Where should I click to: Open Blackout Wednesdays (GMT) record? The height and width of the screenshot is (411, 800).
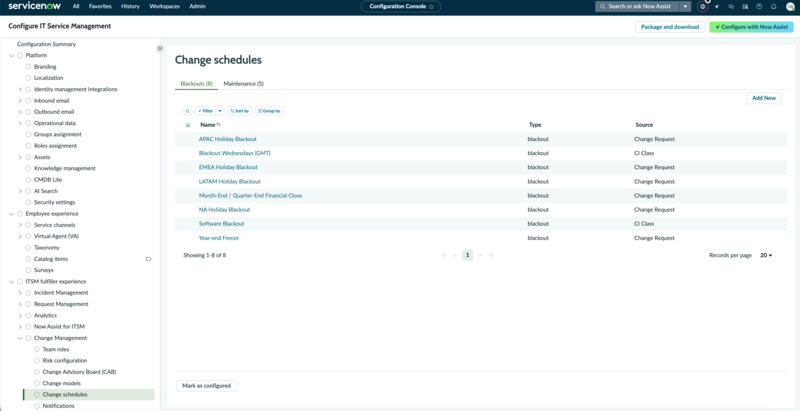pyautogui.click(x=234, y=153)
